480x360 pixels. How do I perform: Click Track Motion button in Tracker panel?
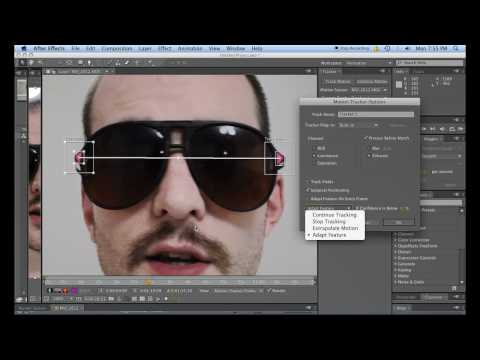click(338, 82)
